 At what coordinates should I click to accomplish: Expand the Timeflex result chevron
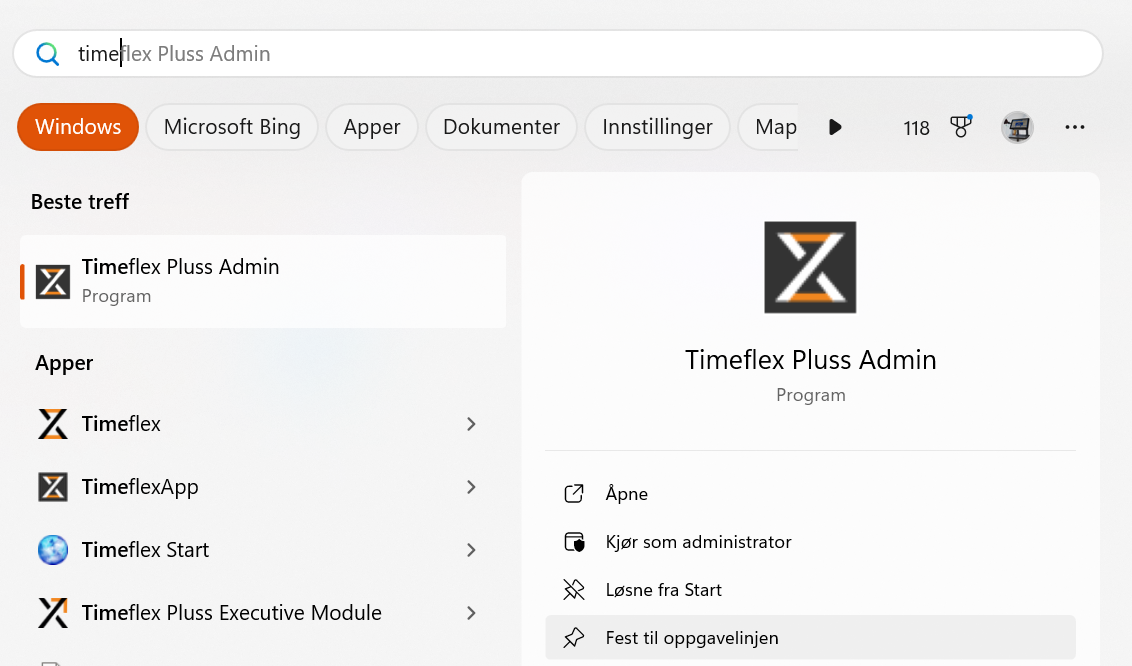coord(471,424)
